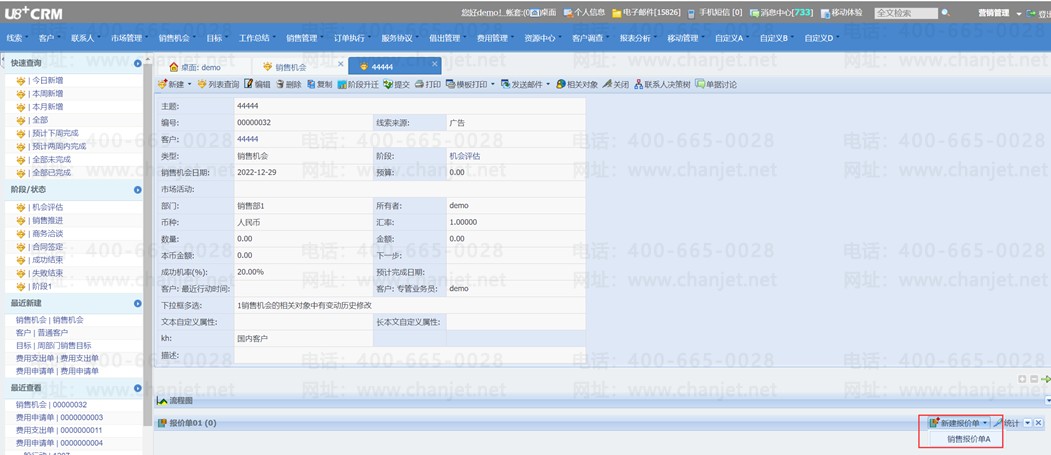Click the 新建 (New) toolbar button
The width and height of the screenshot is (1051, 455).
[170, 84]
